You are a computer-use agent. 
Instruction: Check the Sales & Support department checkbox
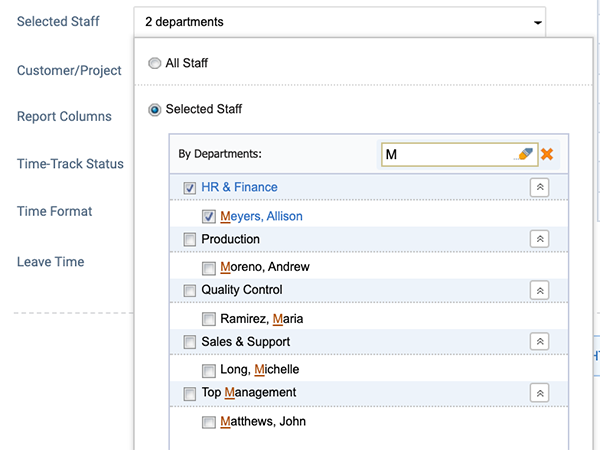point(189,342)
